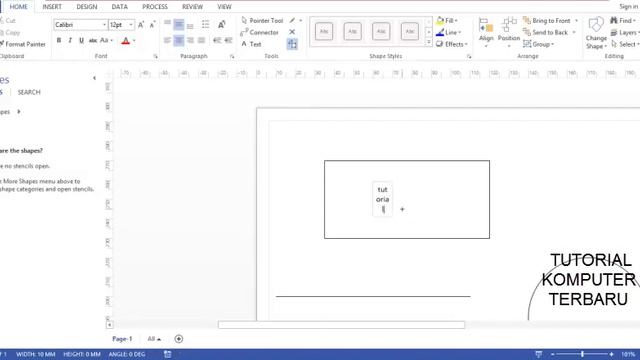Click Send to Back
This screenshot has height=360, width=640.
pos(546,32)
